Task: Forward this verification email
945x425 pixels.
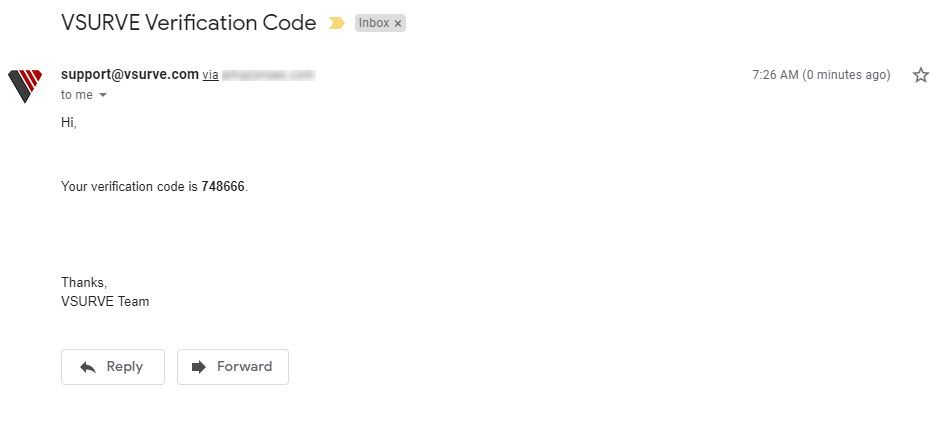Action: click(233, 367)
